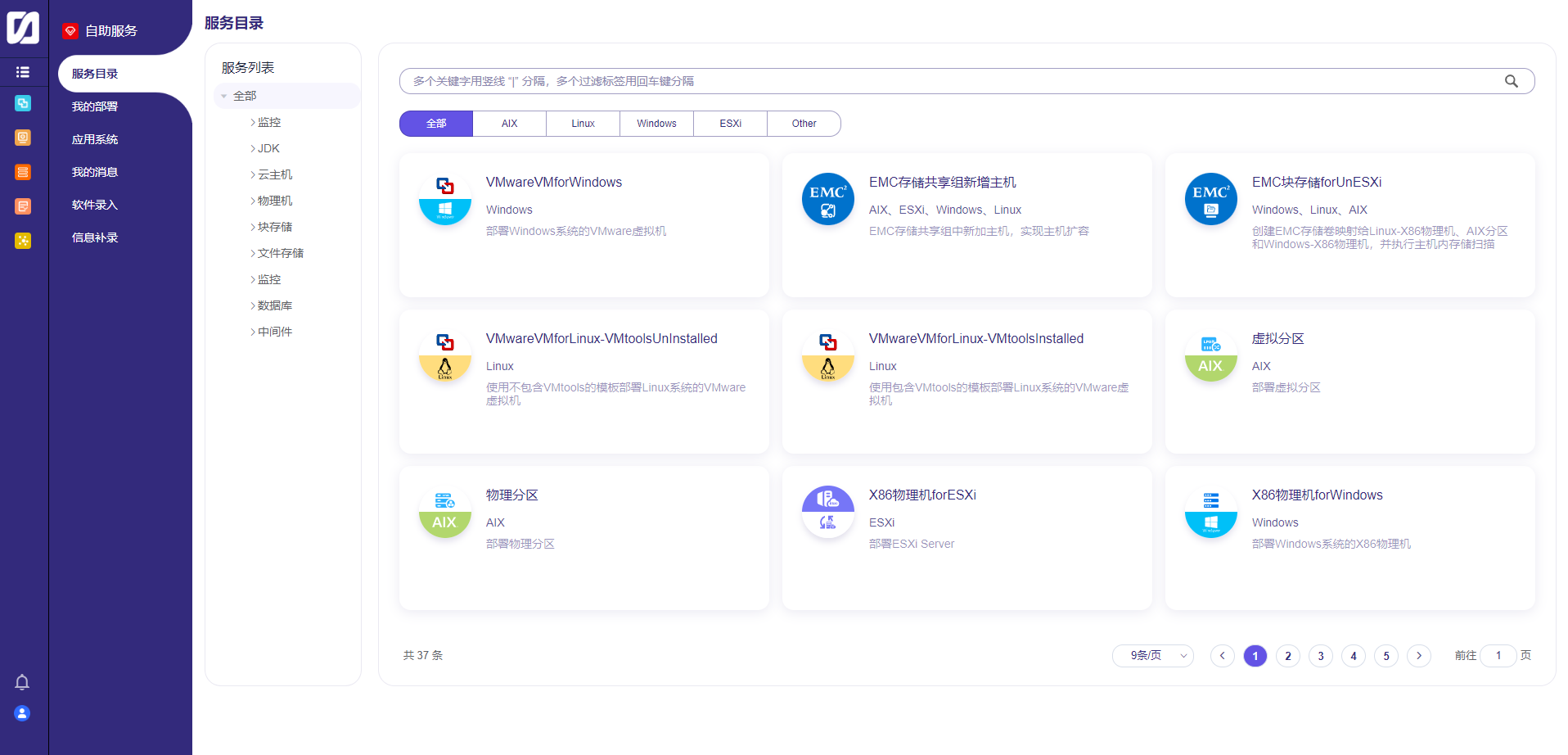Click next page arrow button
The width and height of the screenshot is (1568, 755).
[1418, 656]
